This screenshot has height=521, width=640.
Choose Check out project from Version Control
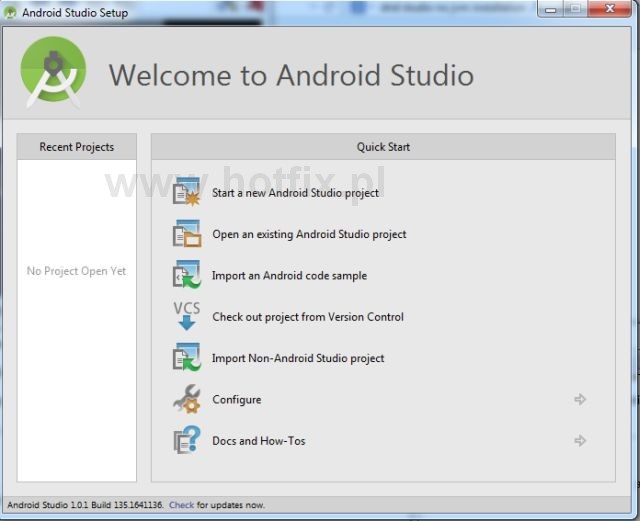pos(308,317)
